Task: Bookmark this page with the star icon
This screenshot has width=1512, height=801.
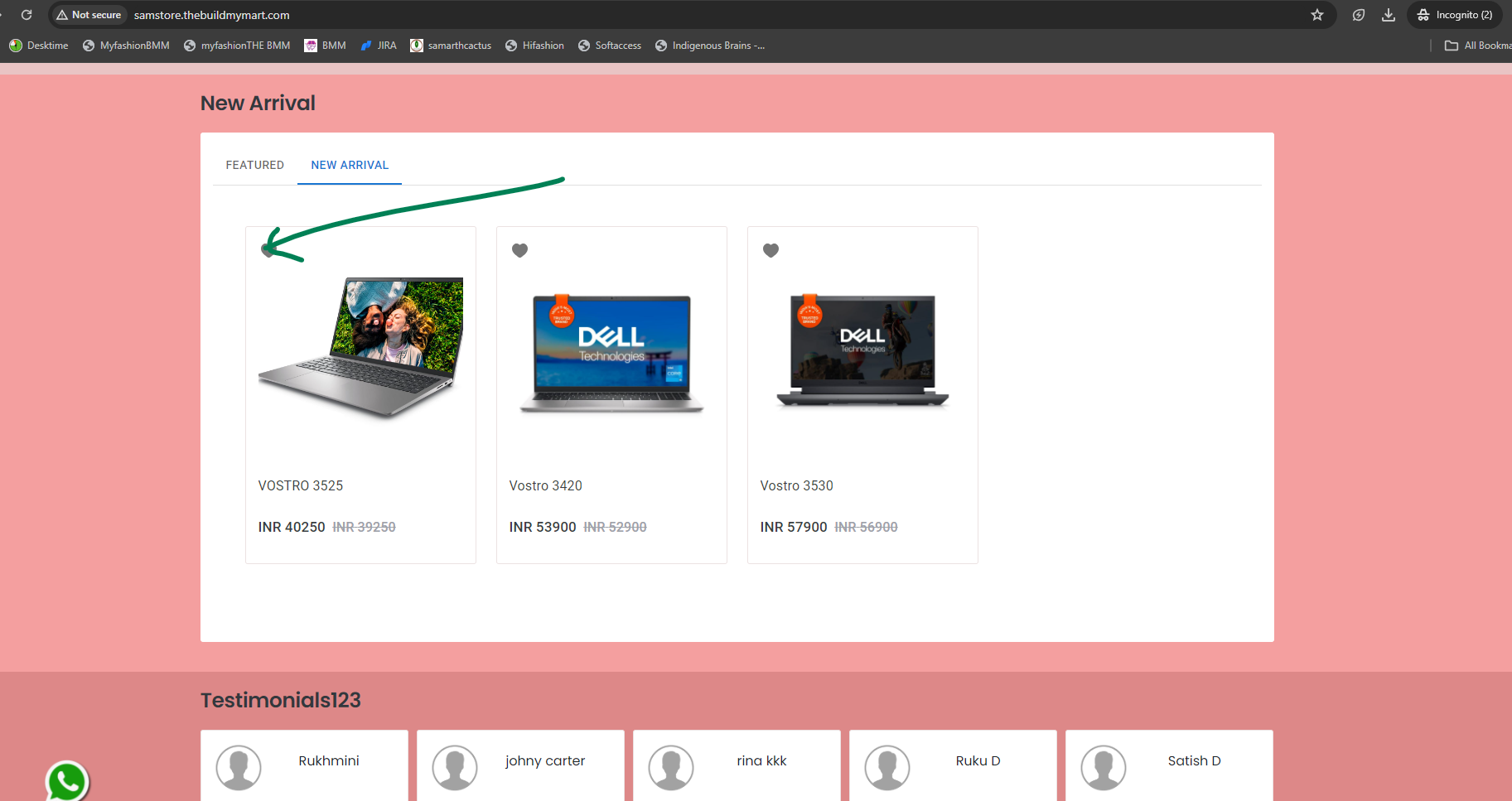Action: [x=1316, y=15]
